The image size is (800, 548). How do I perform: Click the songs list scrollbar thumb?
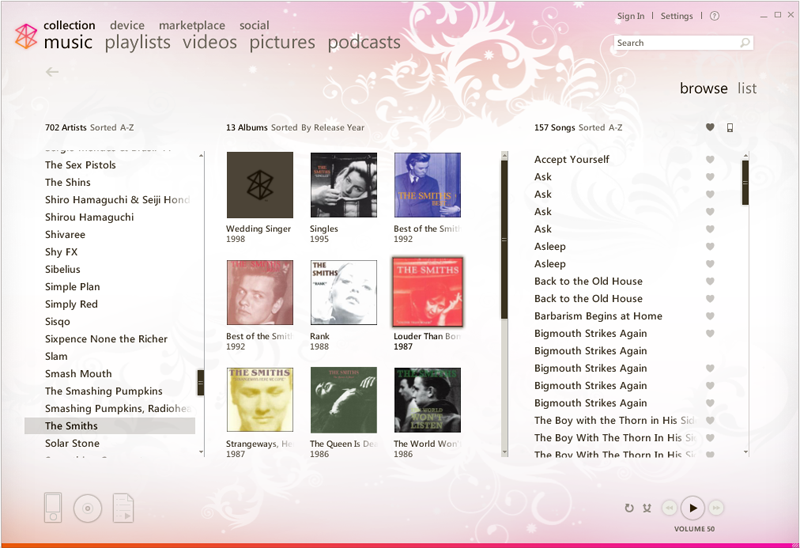click(x=745, y=183)
